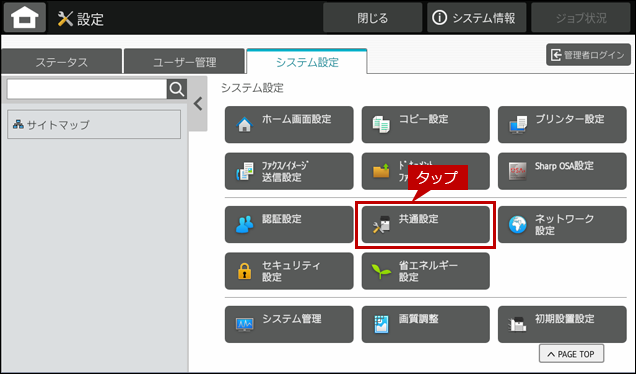This screenshot has width=636, height=374.
Task: Open Sharp OSA設定
Action: click(x=562, y=171)
